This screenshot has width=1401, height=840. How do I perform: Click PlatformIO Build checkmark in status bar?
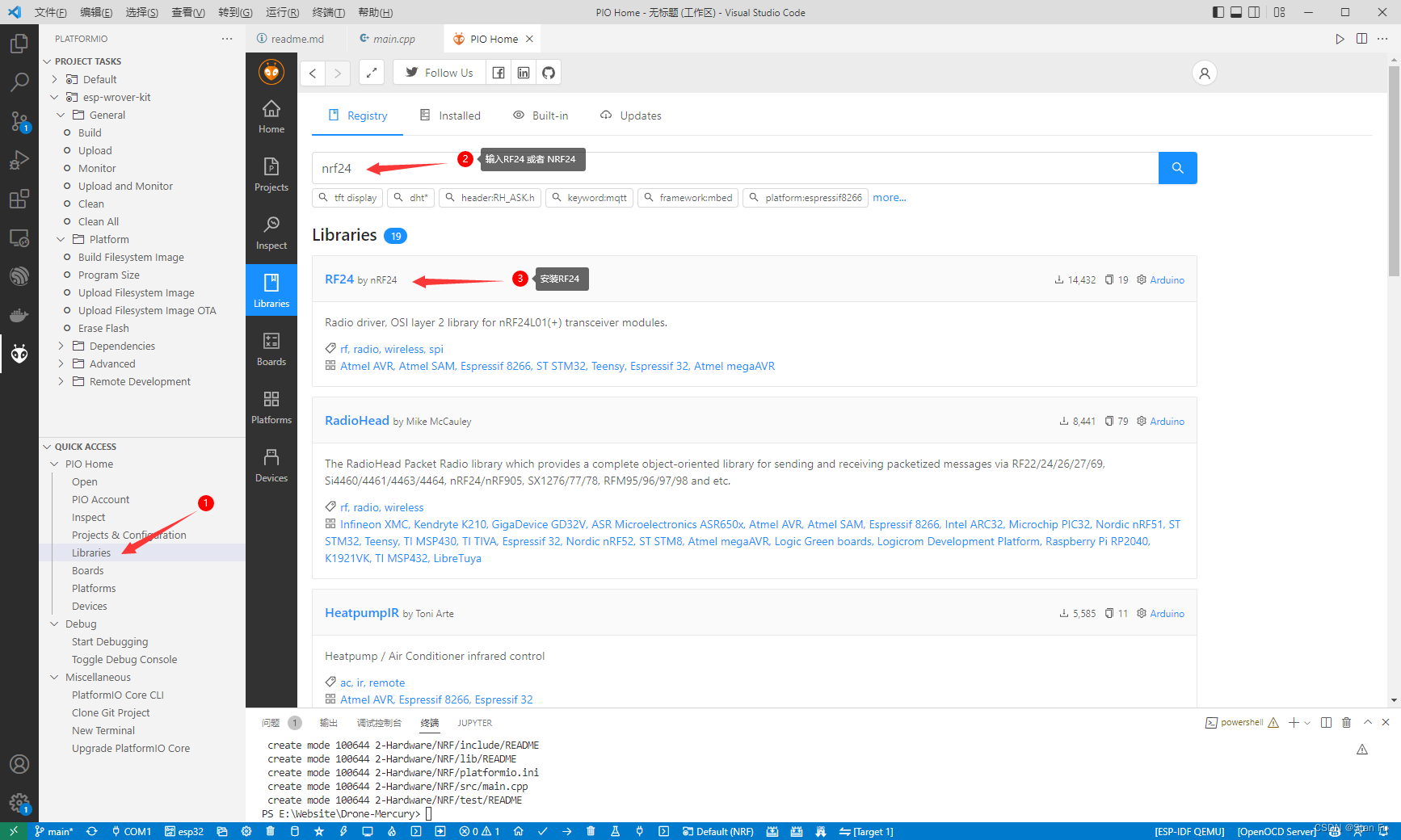543,831
